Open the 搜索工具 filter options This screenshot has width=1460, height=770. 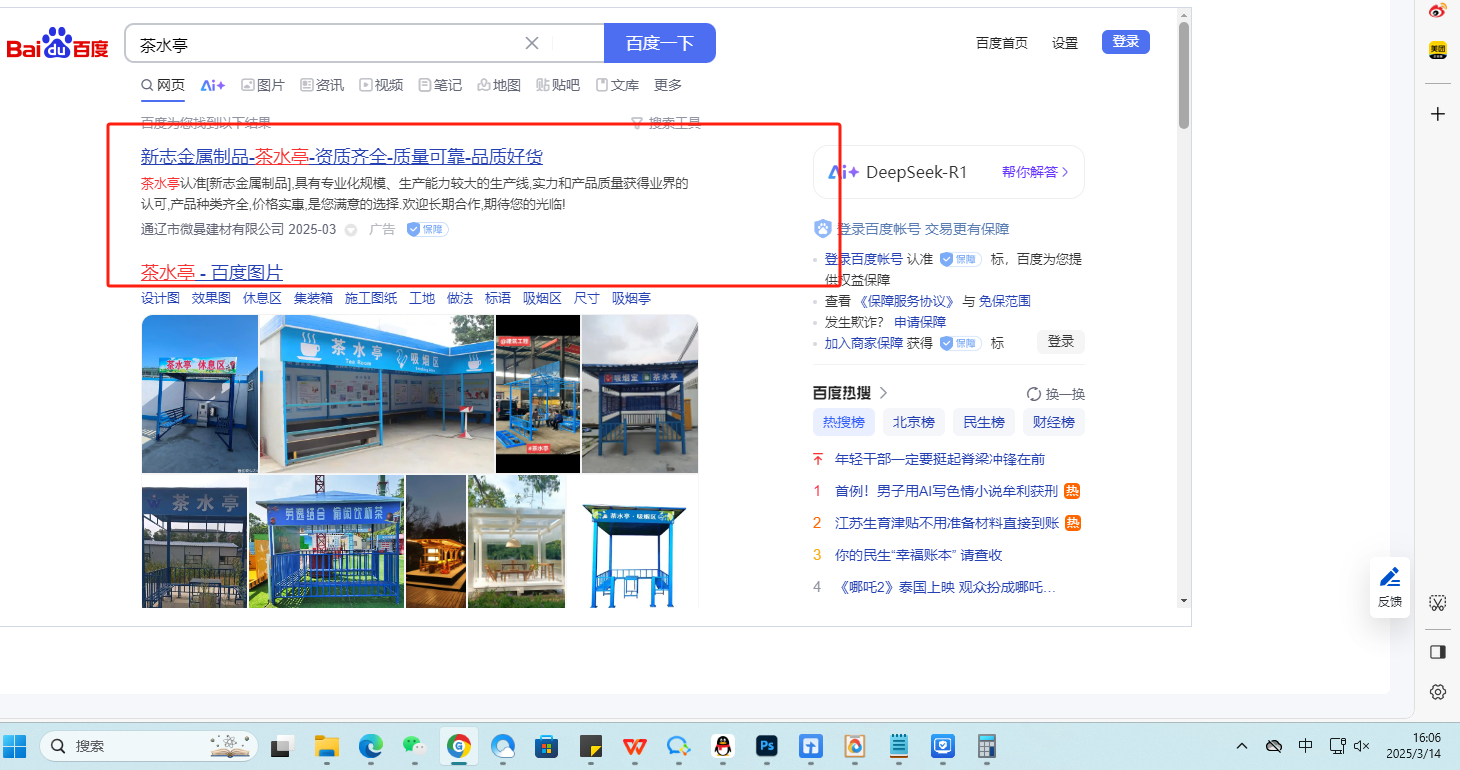(x=667, y=123)
